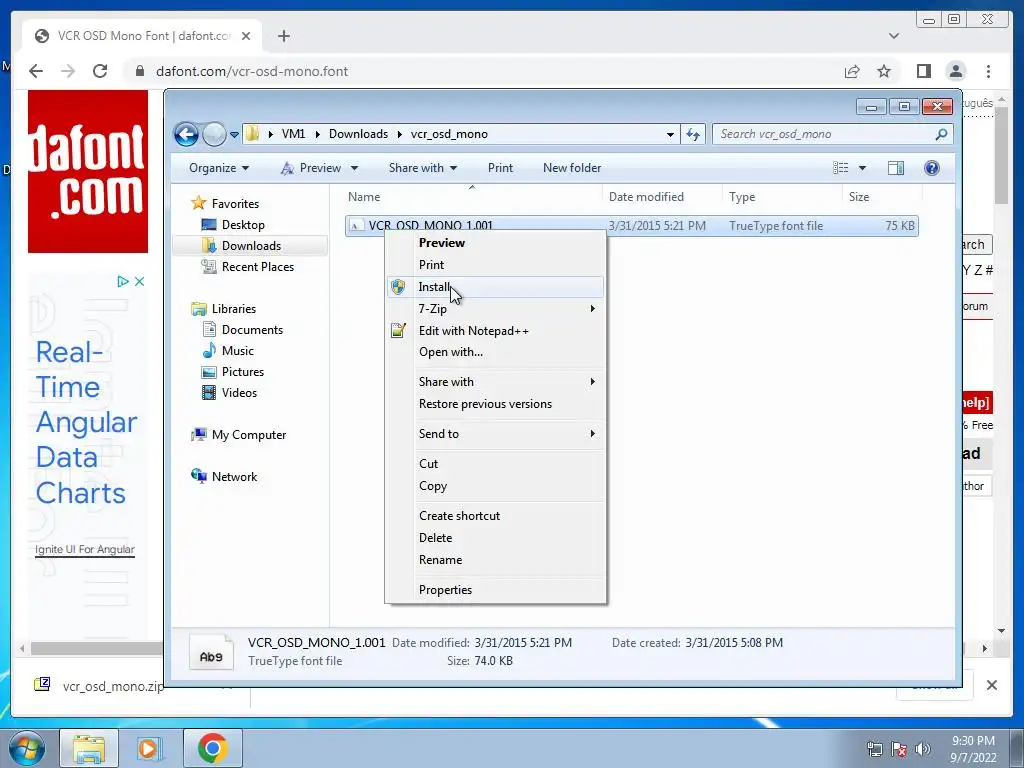1024x768 pixels.
Task: Open address bar history dropdown arrow
Action: click(670, 135)
